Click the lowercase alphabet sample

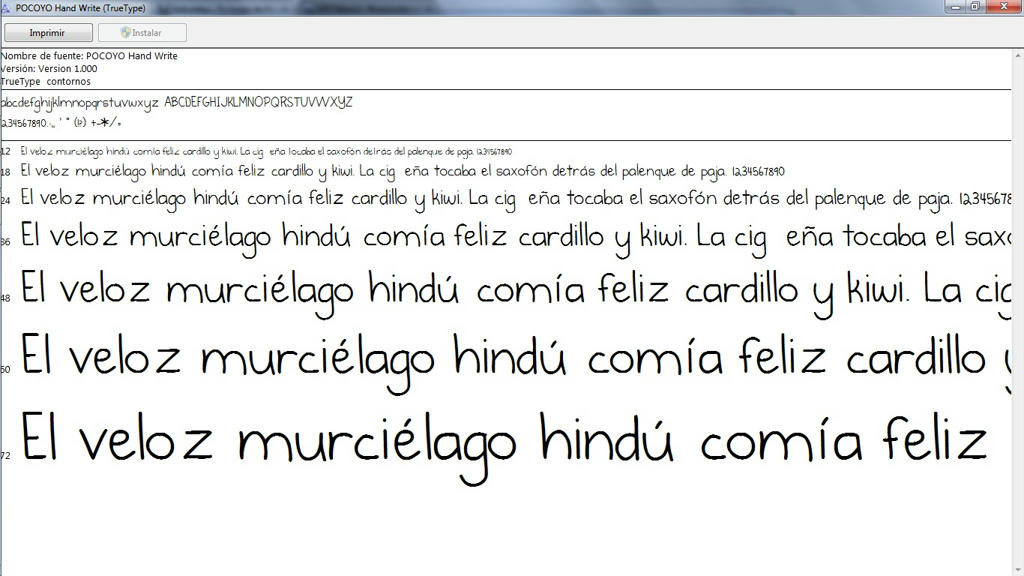tap(80, 103)
